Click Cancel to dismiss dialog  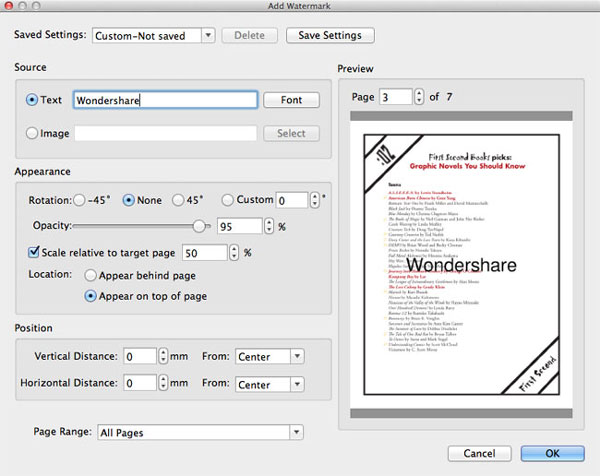479,453
